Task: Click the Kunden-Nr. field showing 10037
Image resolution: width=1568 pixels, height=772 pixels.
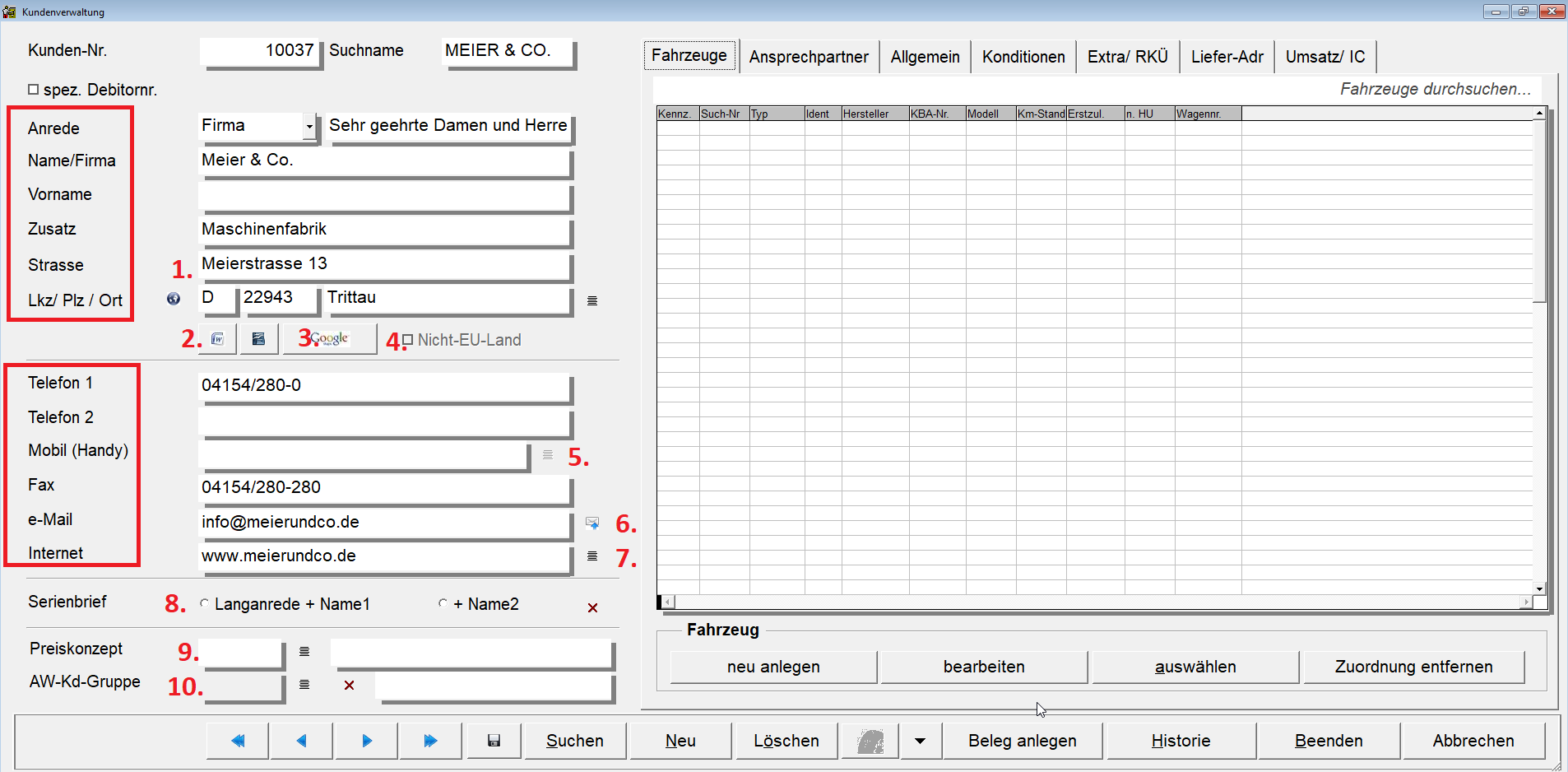Action: coord(260,51)
